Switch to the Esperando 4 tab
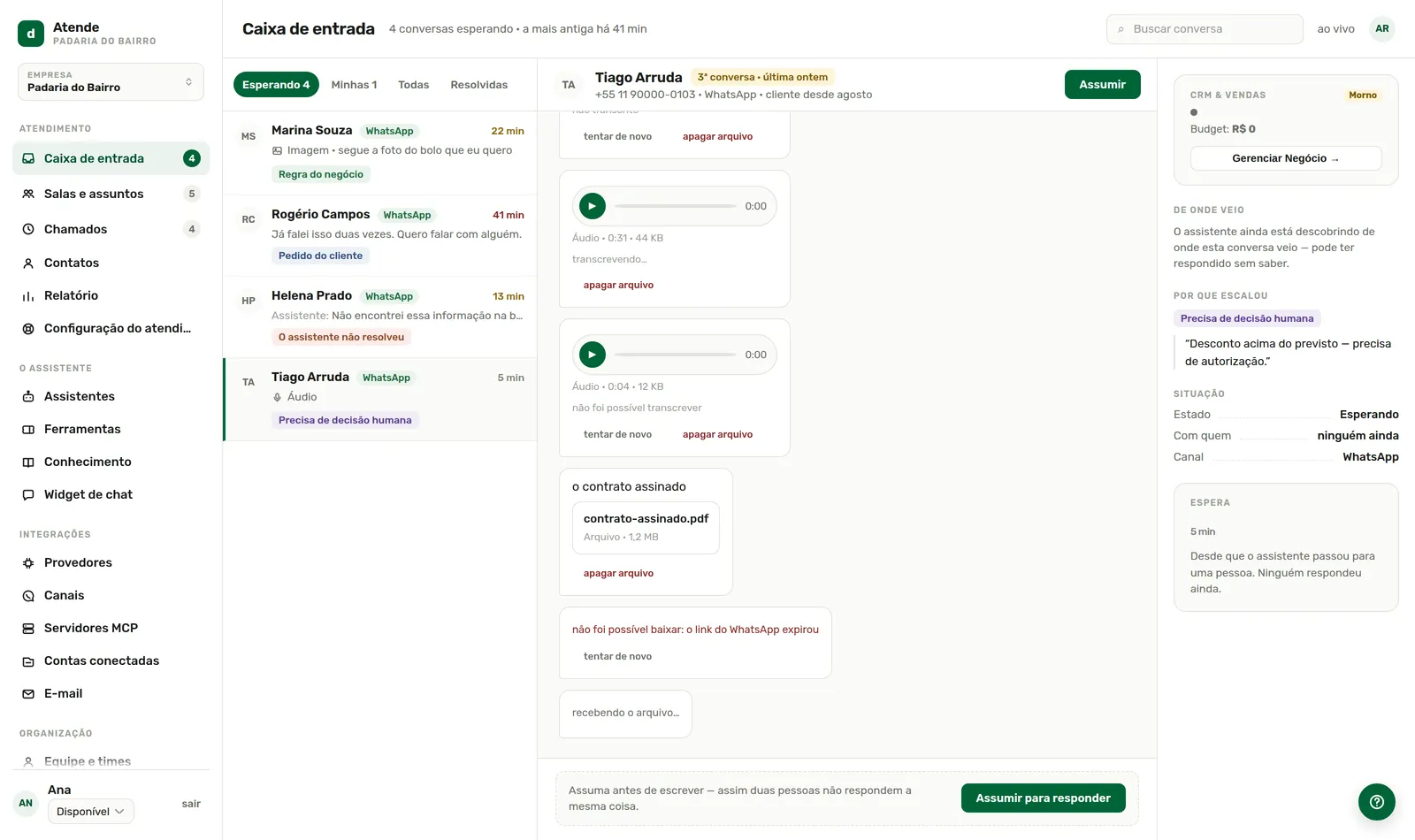The width and height of the screenshot is (1415, 840). point(276,85)
